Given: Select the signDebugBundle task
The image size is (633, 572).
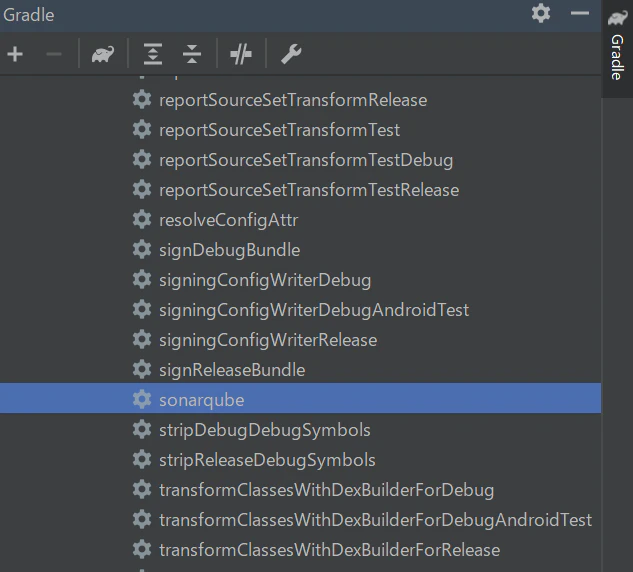Looking at the screenshot, I should coord(230,250).
